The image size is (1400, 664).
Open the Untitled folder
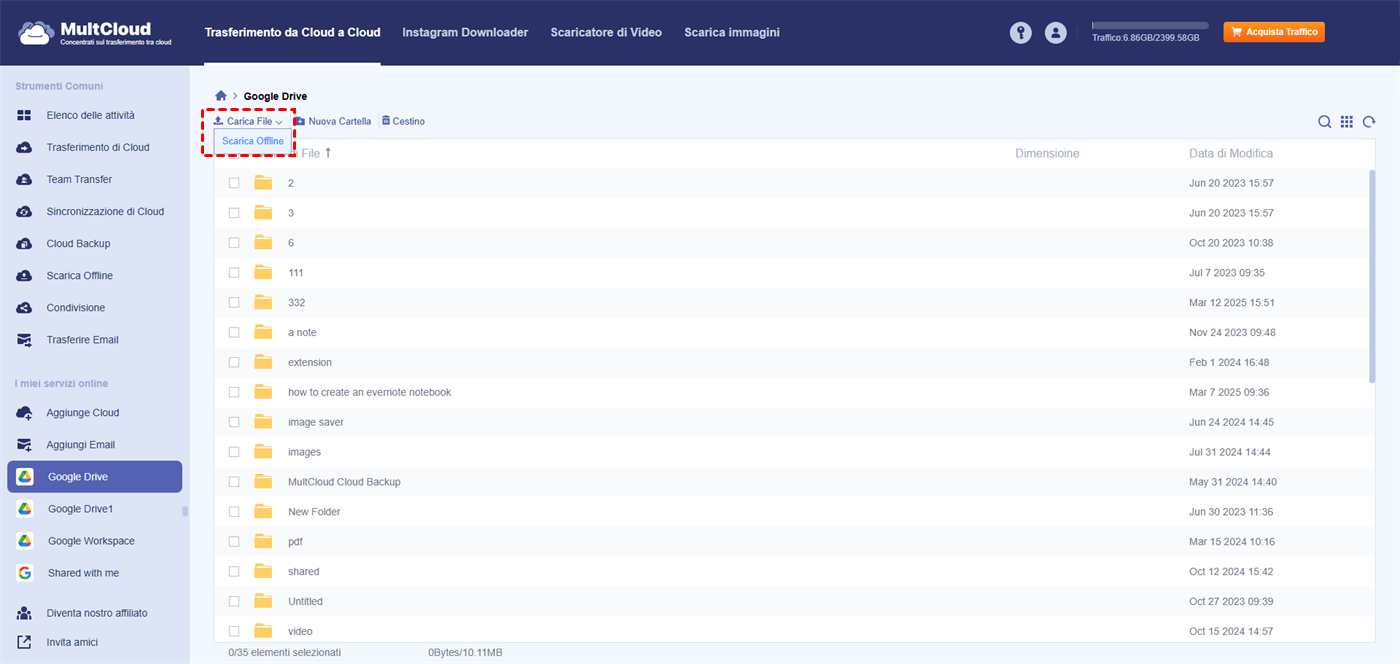(305, 602)
